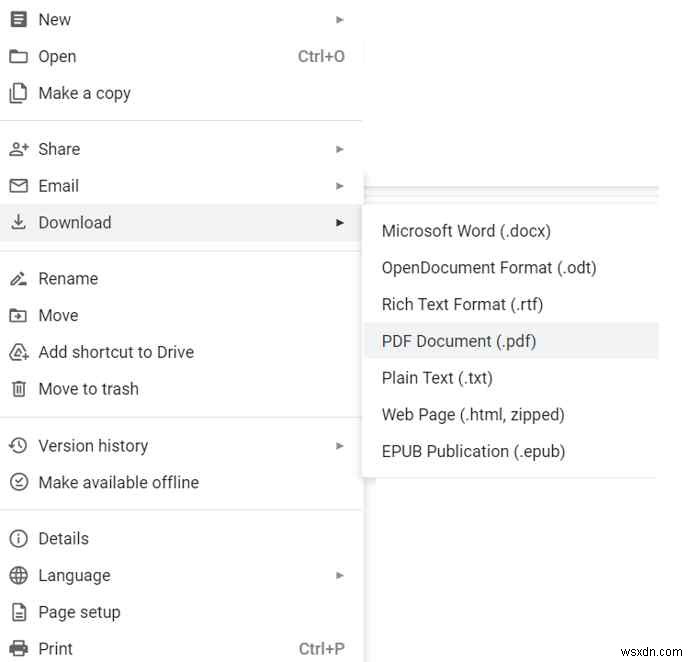Select the Open menu entry

181,57
